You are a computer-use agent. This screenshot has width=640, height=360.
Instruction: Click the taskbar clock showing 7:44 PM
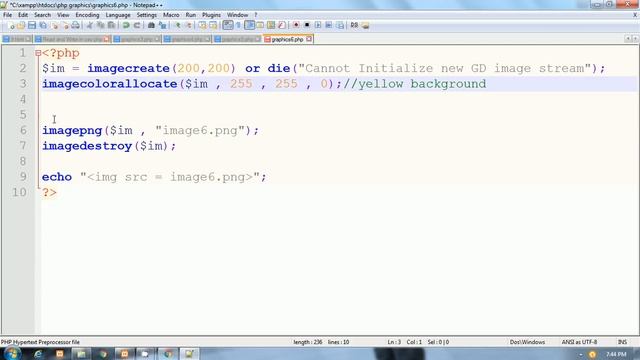click(616, 354)
